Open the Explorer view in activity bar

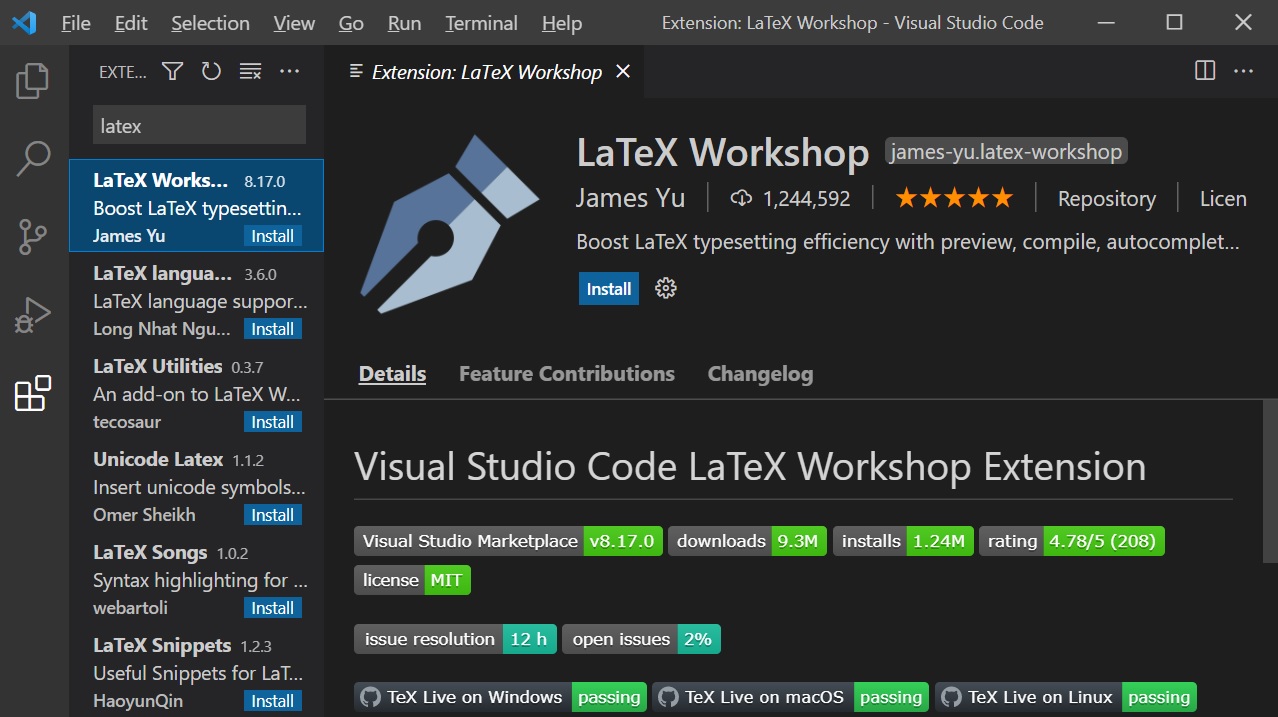[33, 81]
